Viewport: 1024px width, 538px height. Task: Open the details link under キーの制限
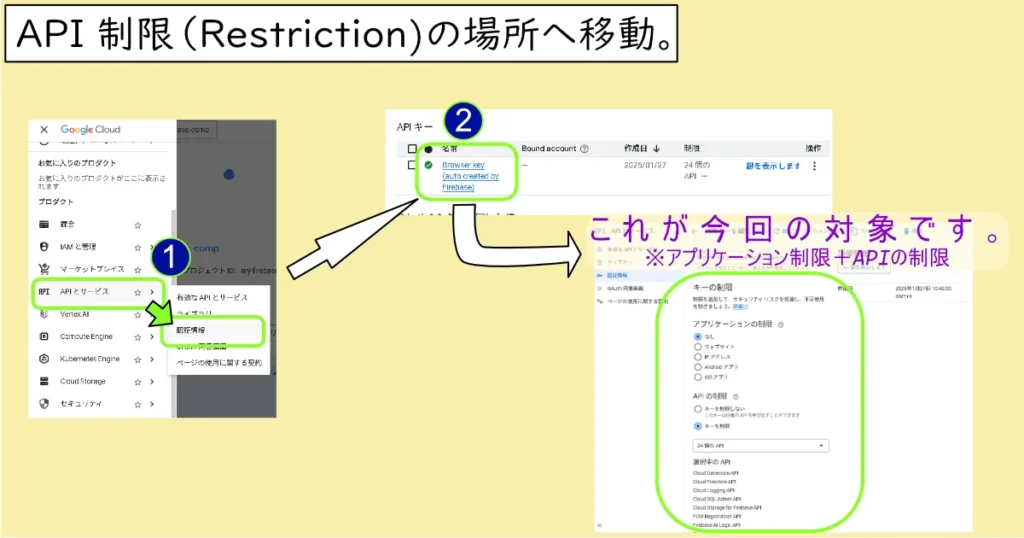(740, 306)
